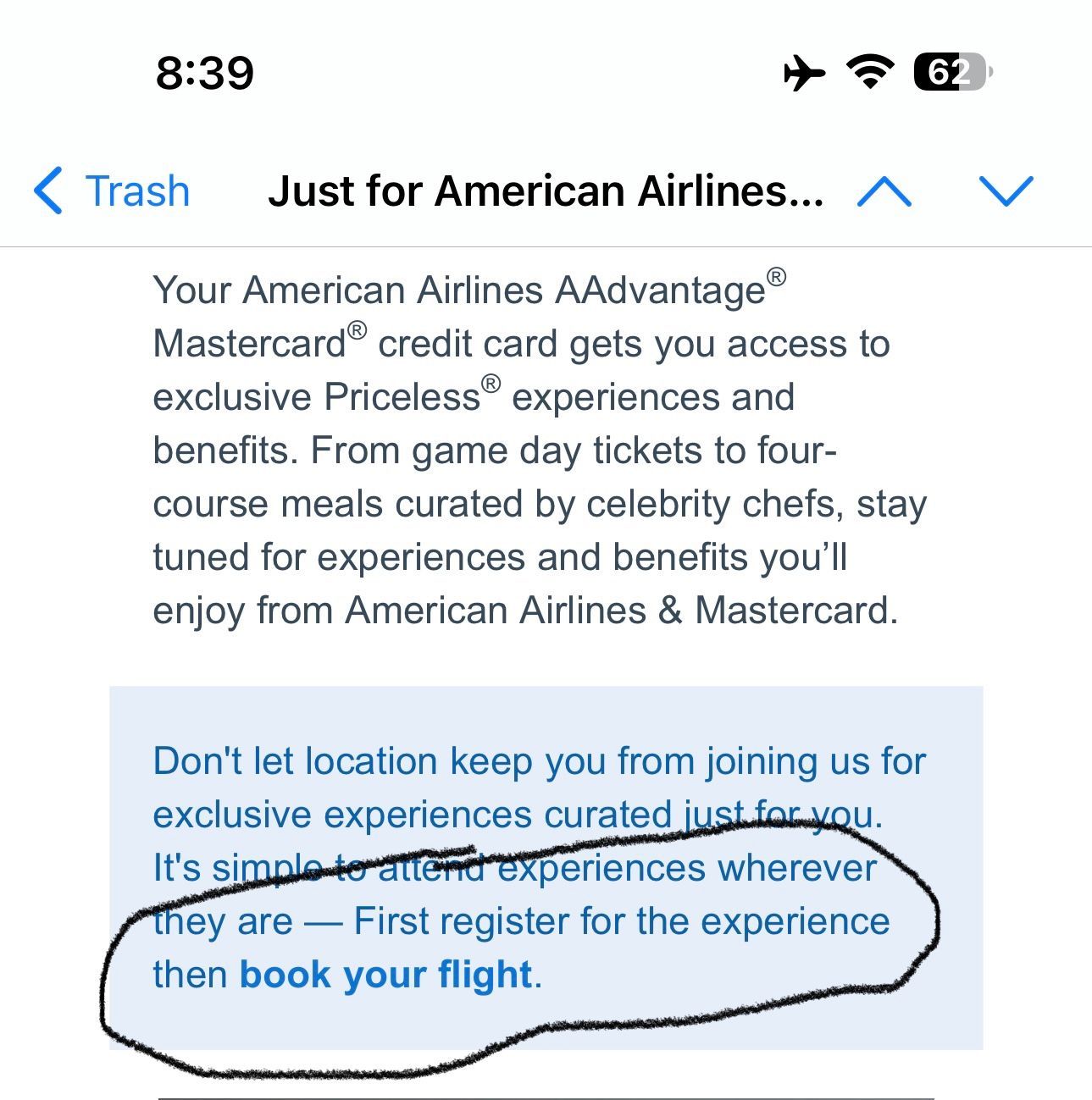This screenshot has width=1092, height=1100.
Task: Show the previous message with up arrow
Action: point(884,191)
